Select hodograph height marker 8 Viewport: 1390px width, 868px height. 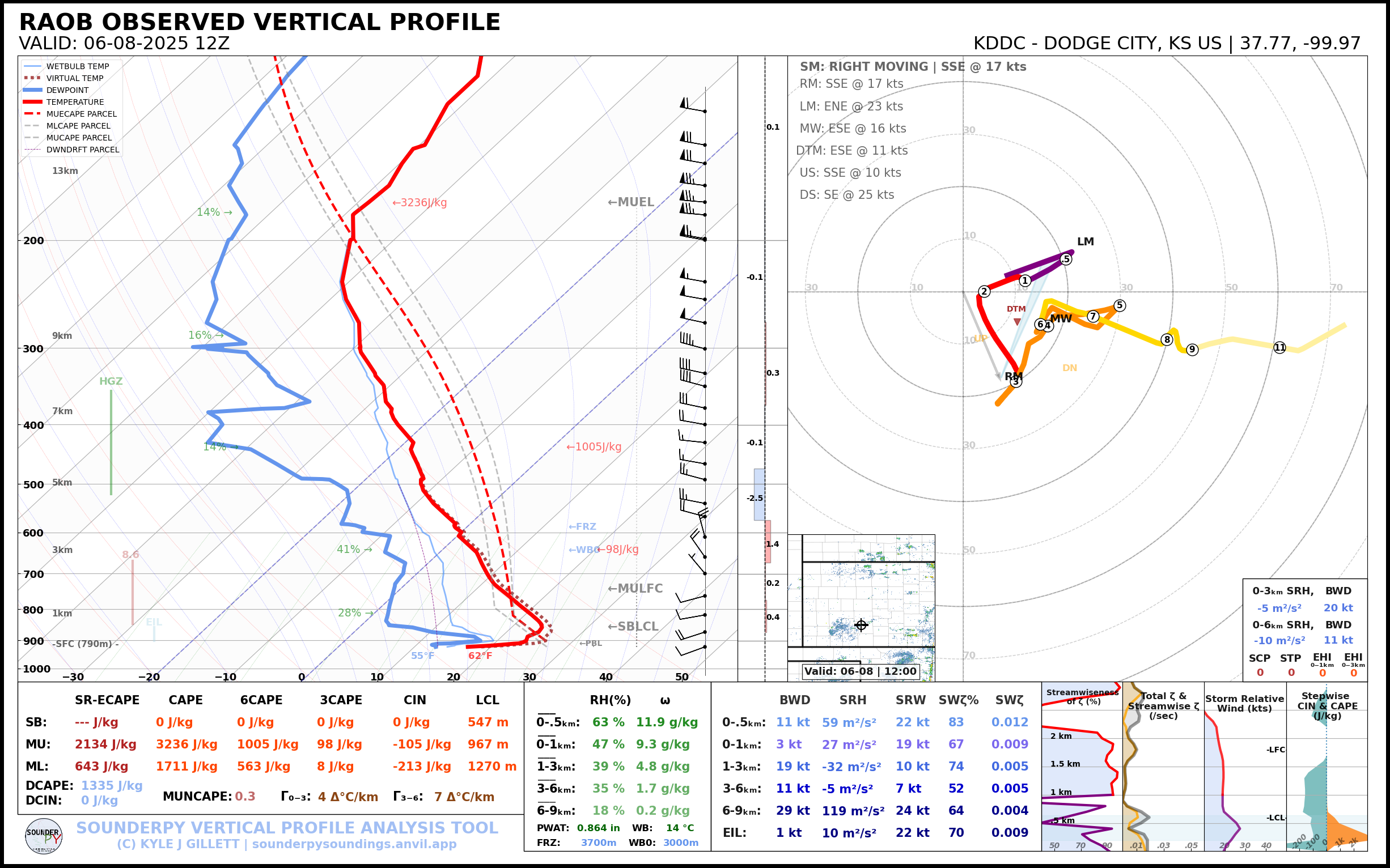1167,340
